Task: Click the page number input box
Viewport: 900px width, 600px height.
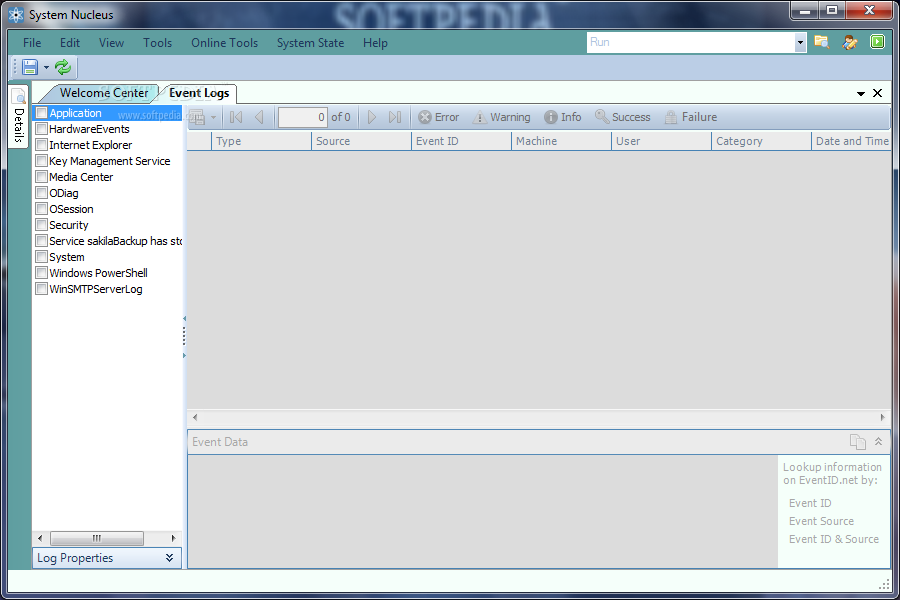Action: click(303, 117)
